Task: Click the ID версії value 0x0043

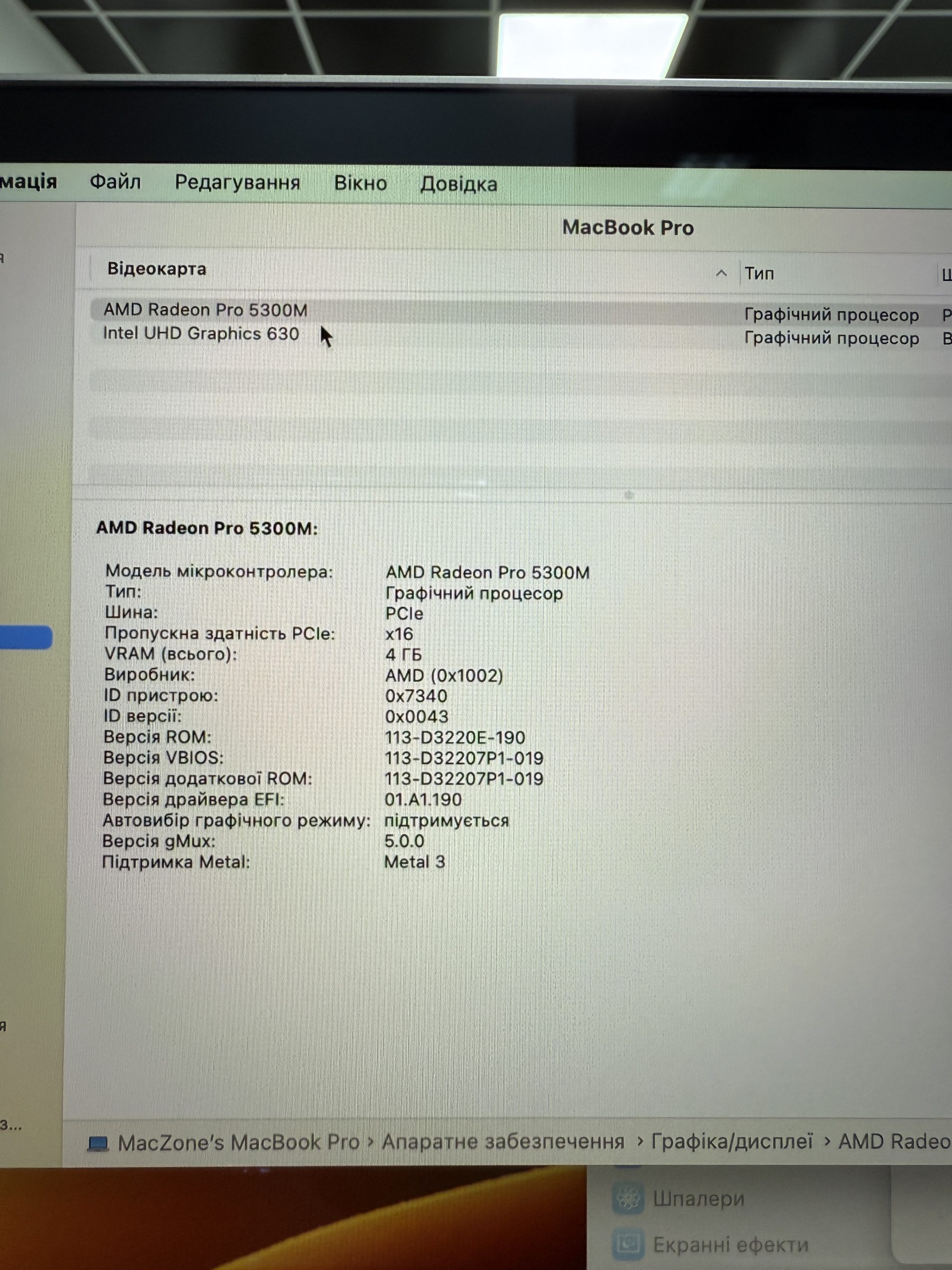Action: [x=416, y=716]
